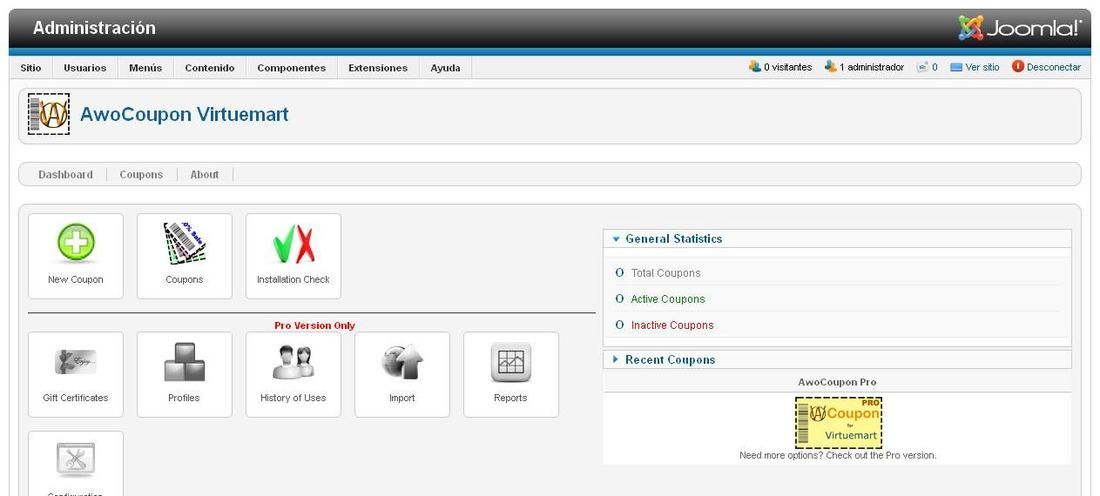Screen dimensions: 1100x496
Task: Open the Componentes menu
Action: pos(292,68)
